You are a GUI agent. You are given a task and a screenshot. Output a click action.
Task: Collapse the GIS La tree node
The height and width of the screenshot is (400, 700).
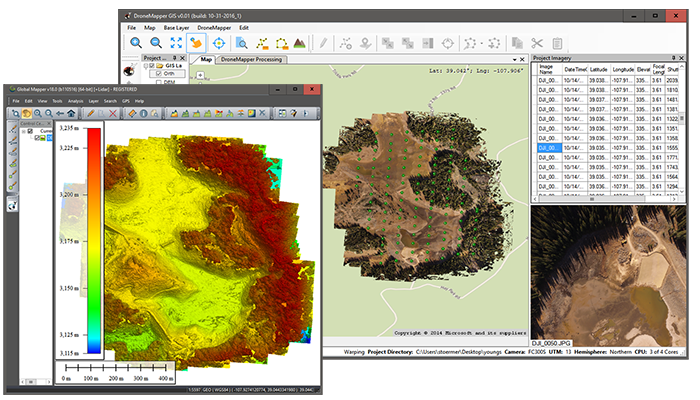click(146, 66)
